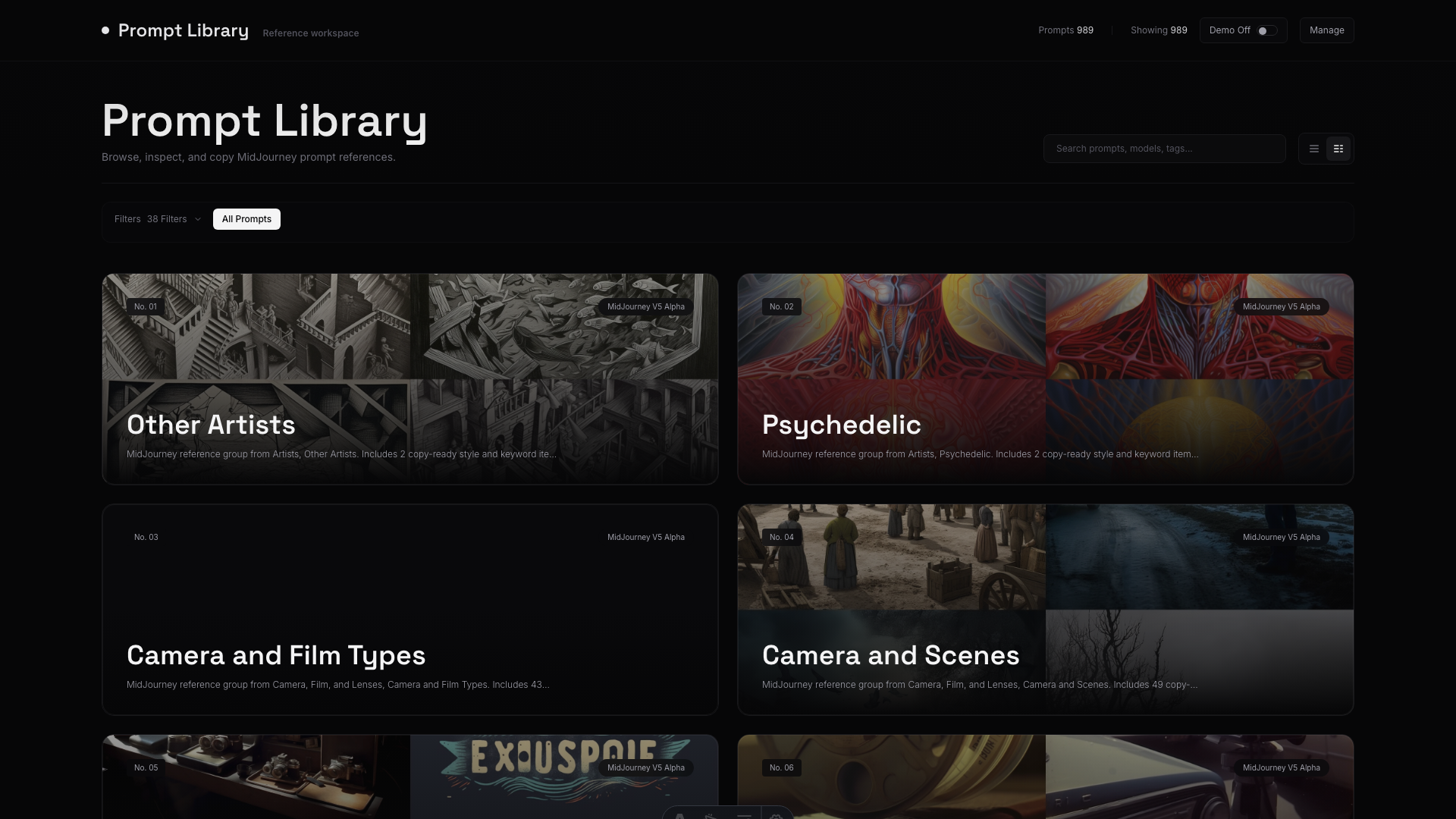Click the Prompts 989 counter
The image size is (1456, 819).
coord(1065,30)
